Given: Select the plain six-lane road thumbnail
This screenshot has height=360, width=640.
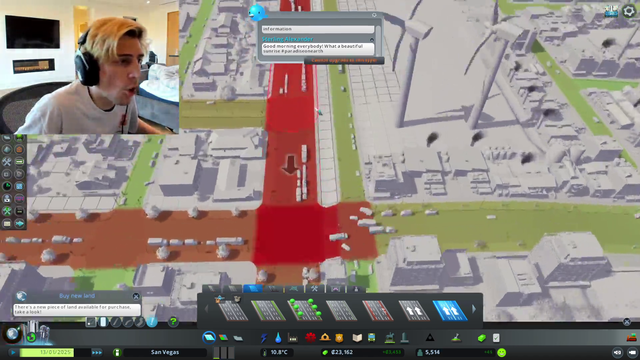Looking at the screenshot, I should click(x=341, y=310).
